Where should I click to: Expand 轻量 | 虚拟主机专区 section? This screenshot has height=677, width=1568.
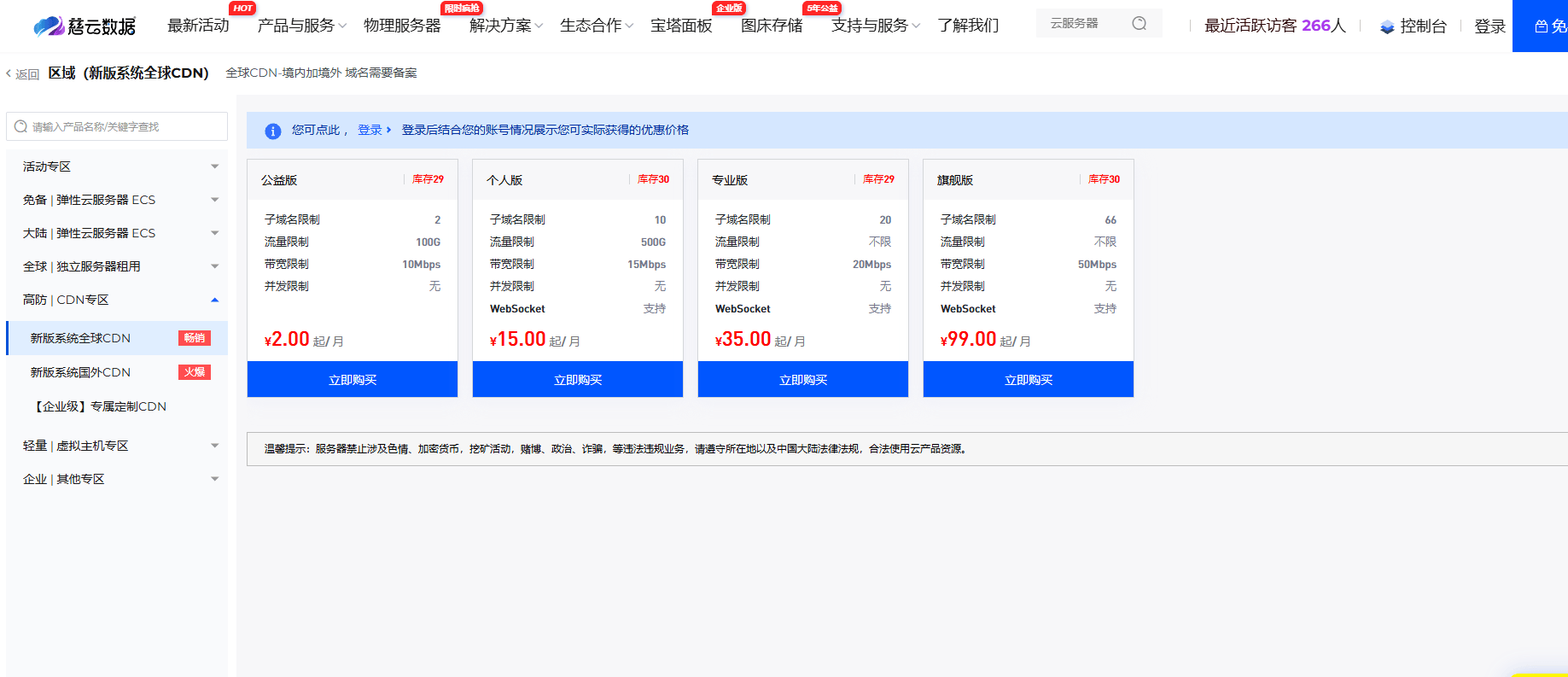click(x=117, y=446)
